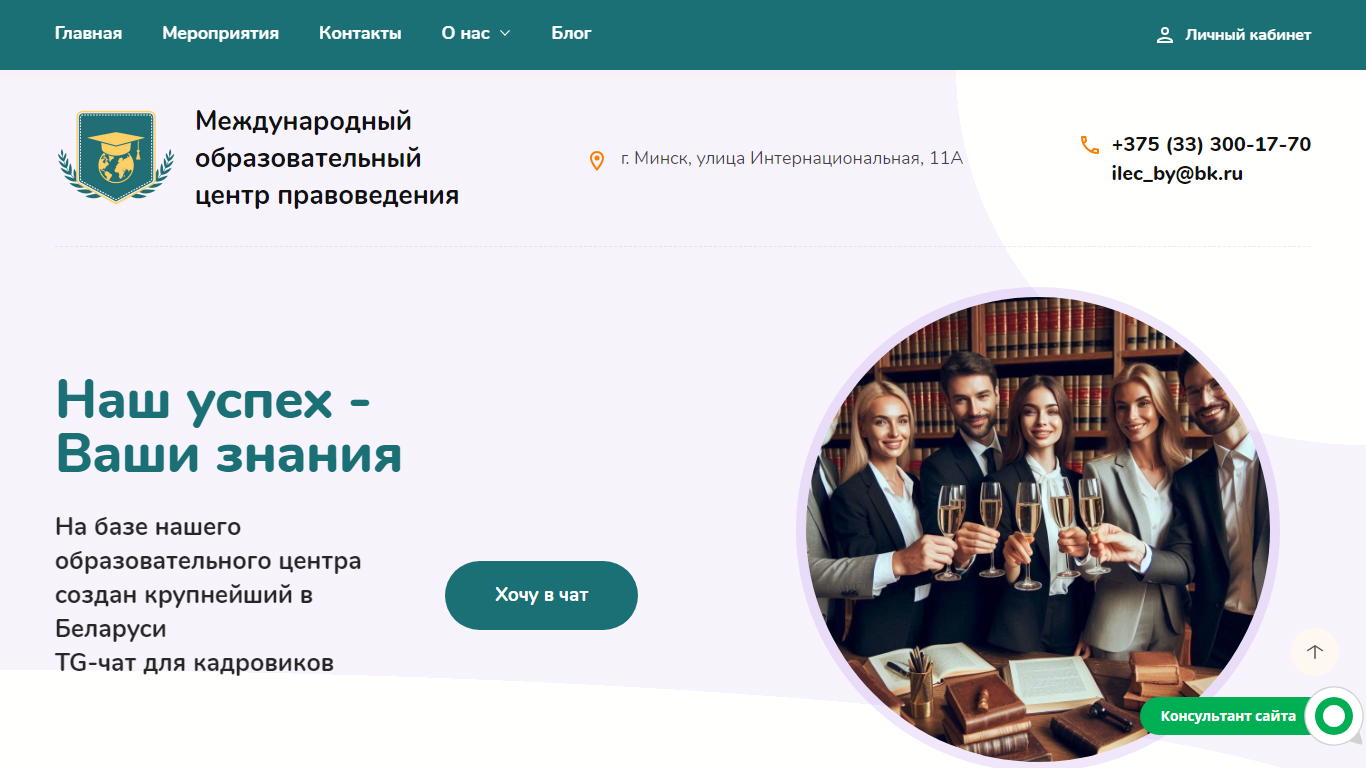Go to the Мероприятия menu item
This screenshot has width=1366, height=768.
(x=220, y=33)
